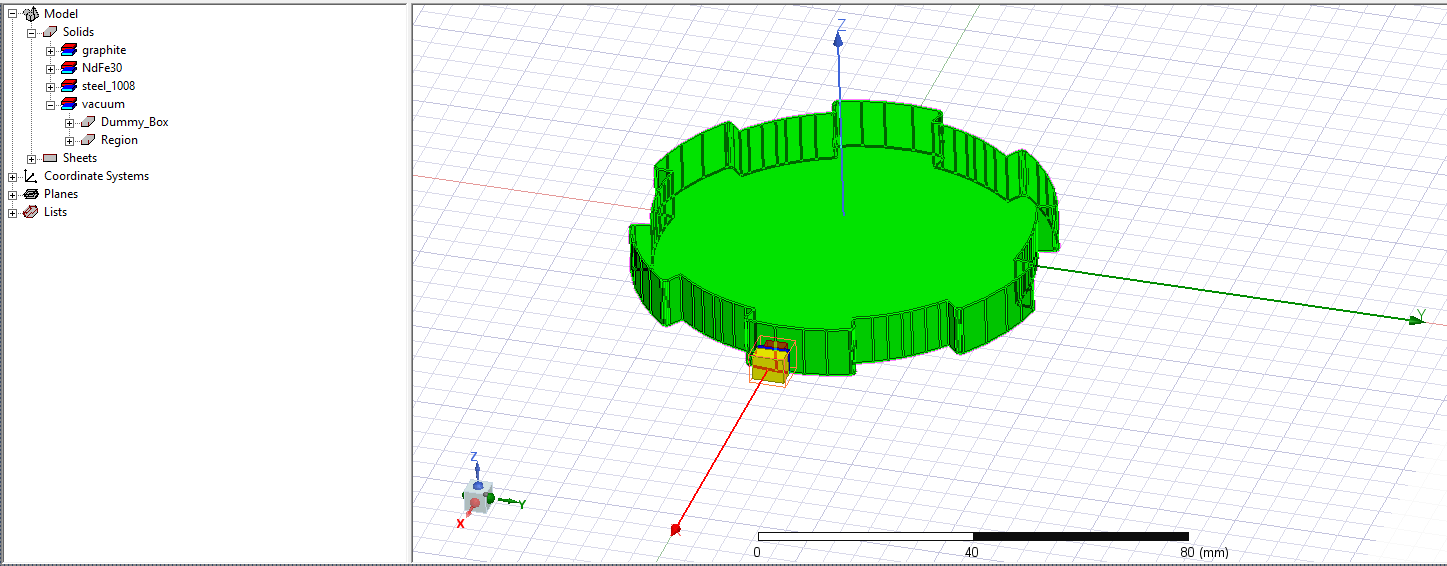Collapse the Model tree root node

(x=13, y=14)
